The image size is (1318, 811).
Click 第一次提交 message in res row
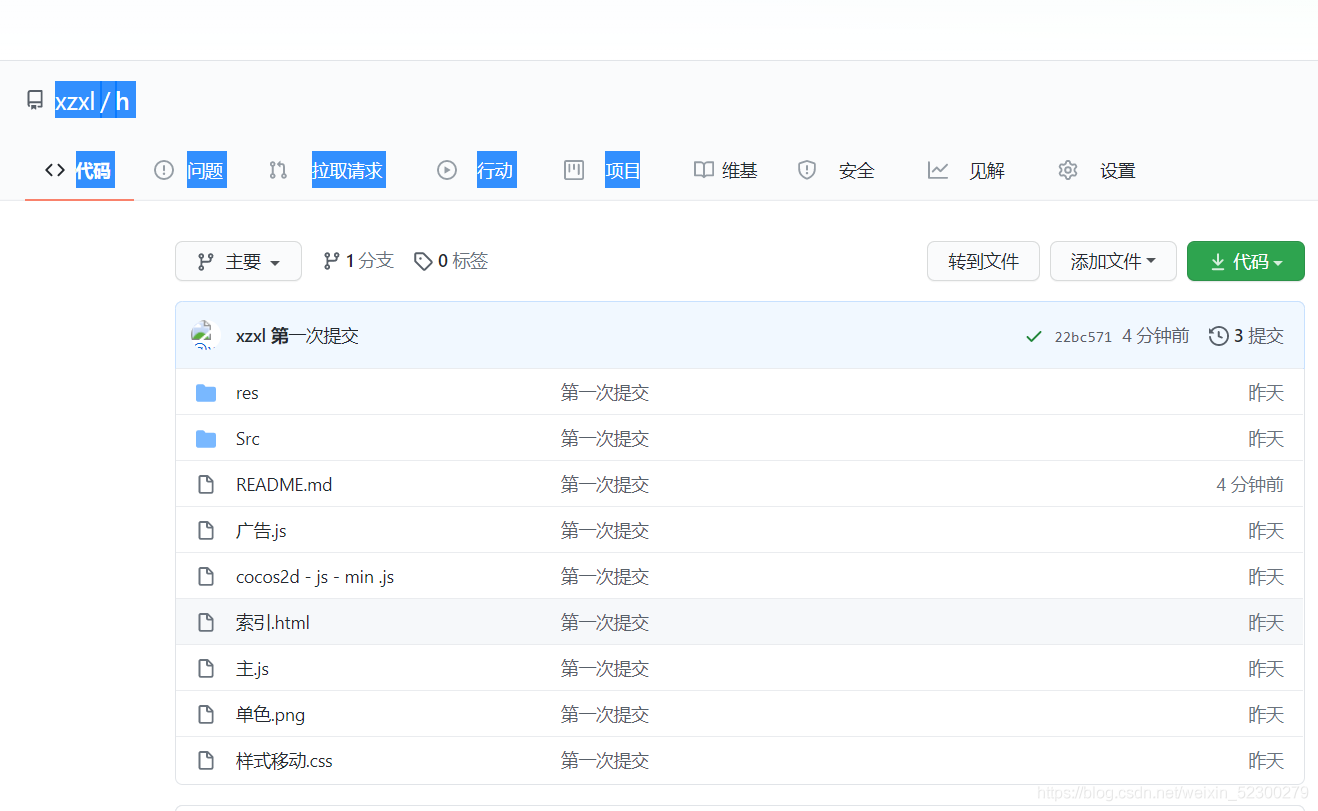pos(605,393)
